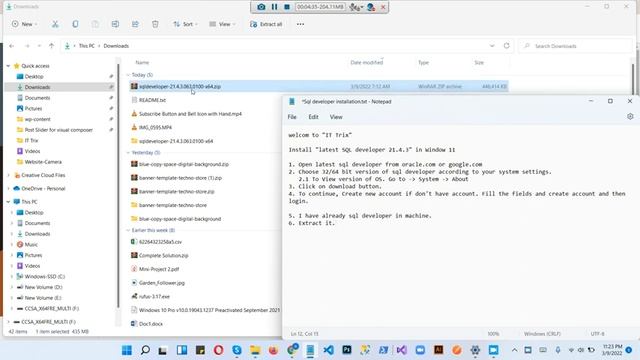Expand the Creative Cloud Files node
The image size is (640, 360).
8,175
